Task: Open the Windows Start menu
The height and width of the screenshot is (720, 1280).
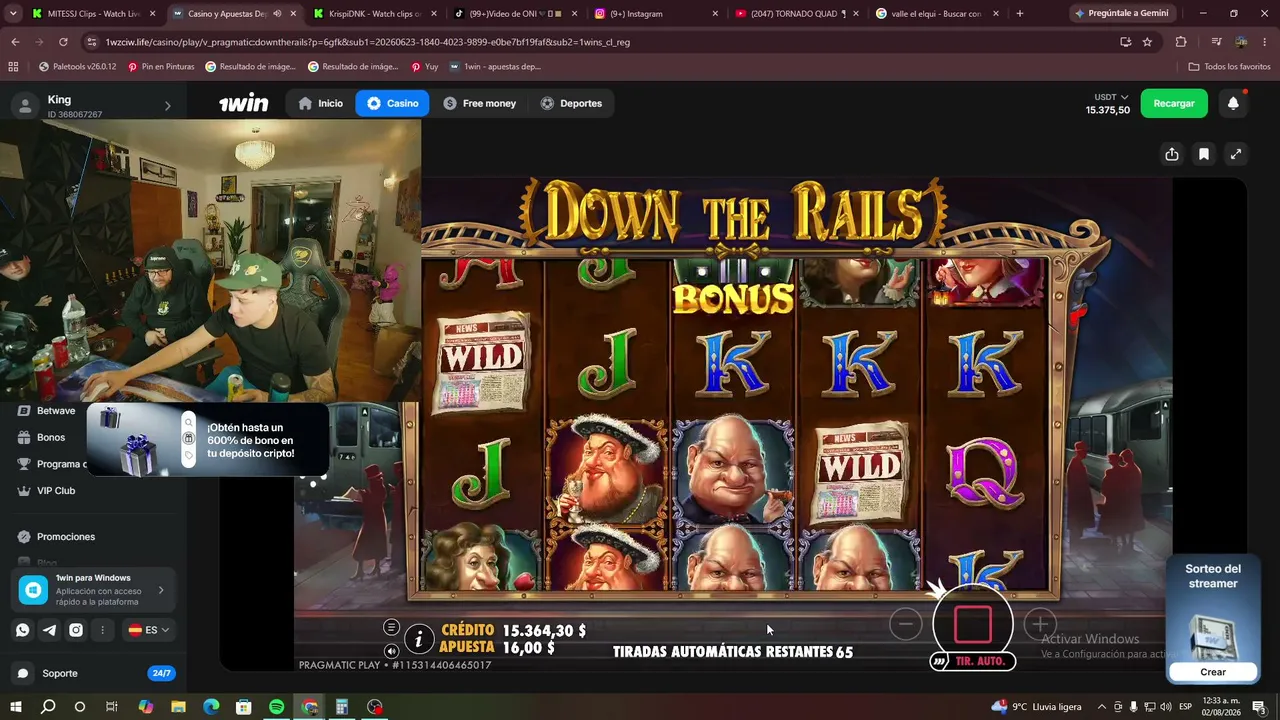Action: [x=16, y=707]
